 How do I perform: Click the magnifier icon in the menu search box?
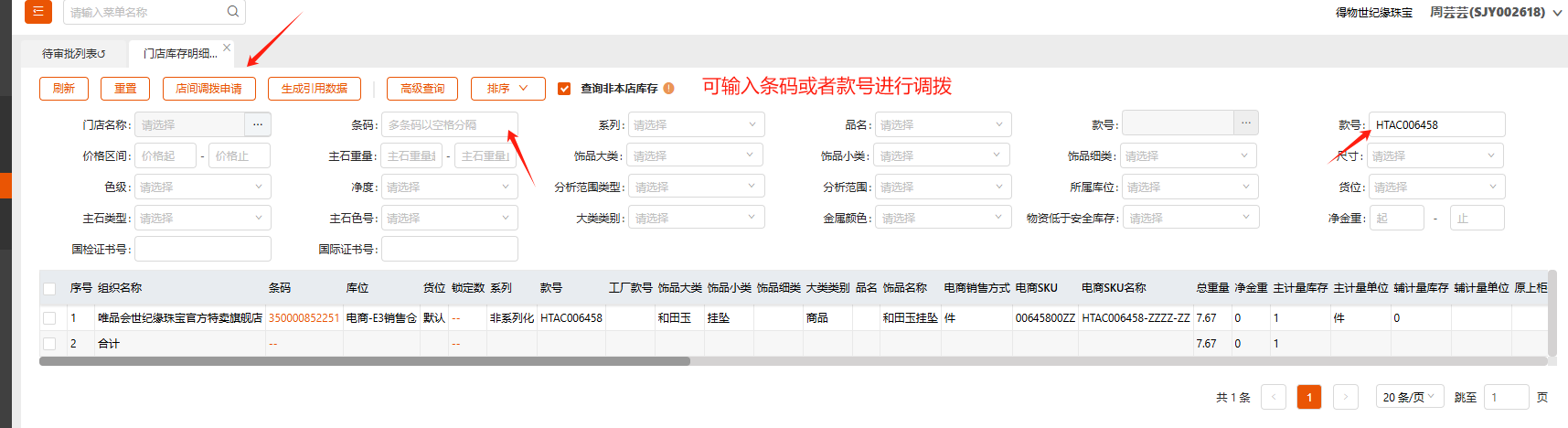pos(233,12)
